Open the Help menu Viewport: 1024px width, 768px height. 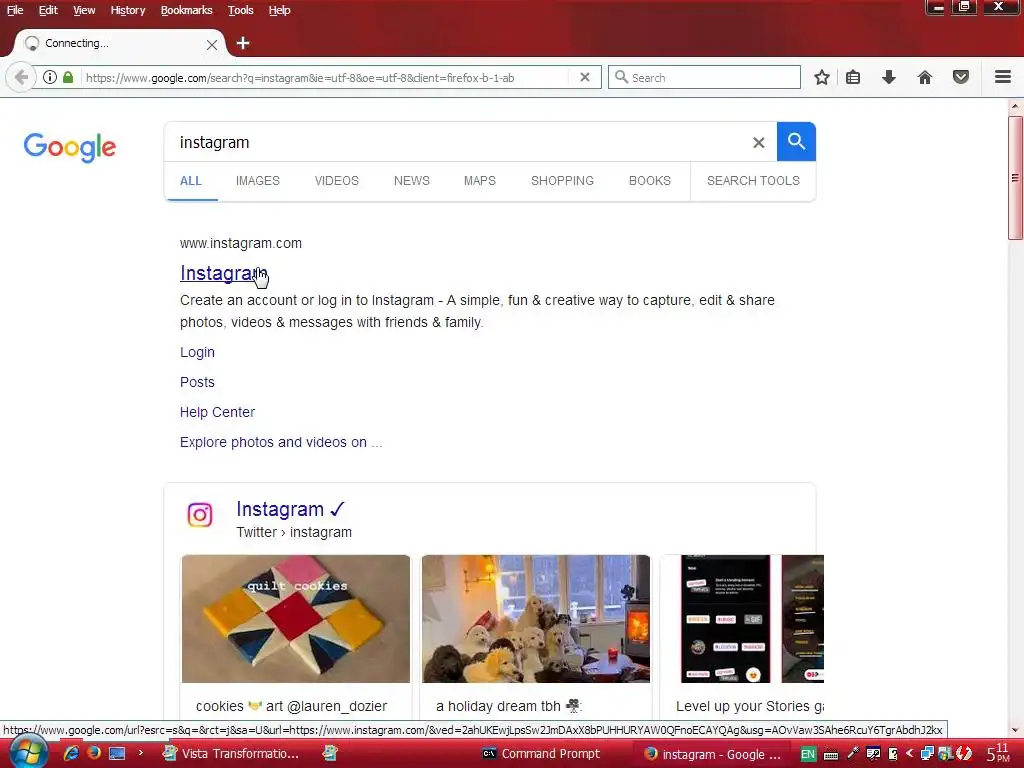point(279,10)
